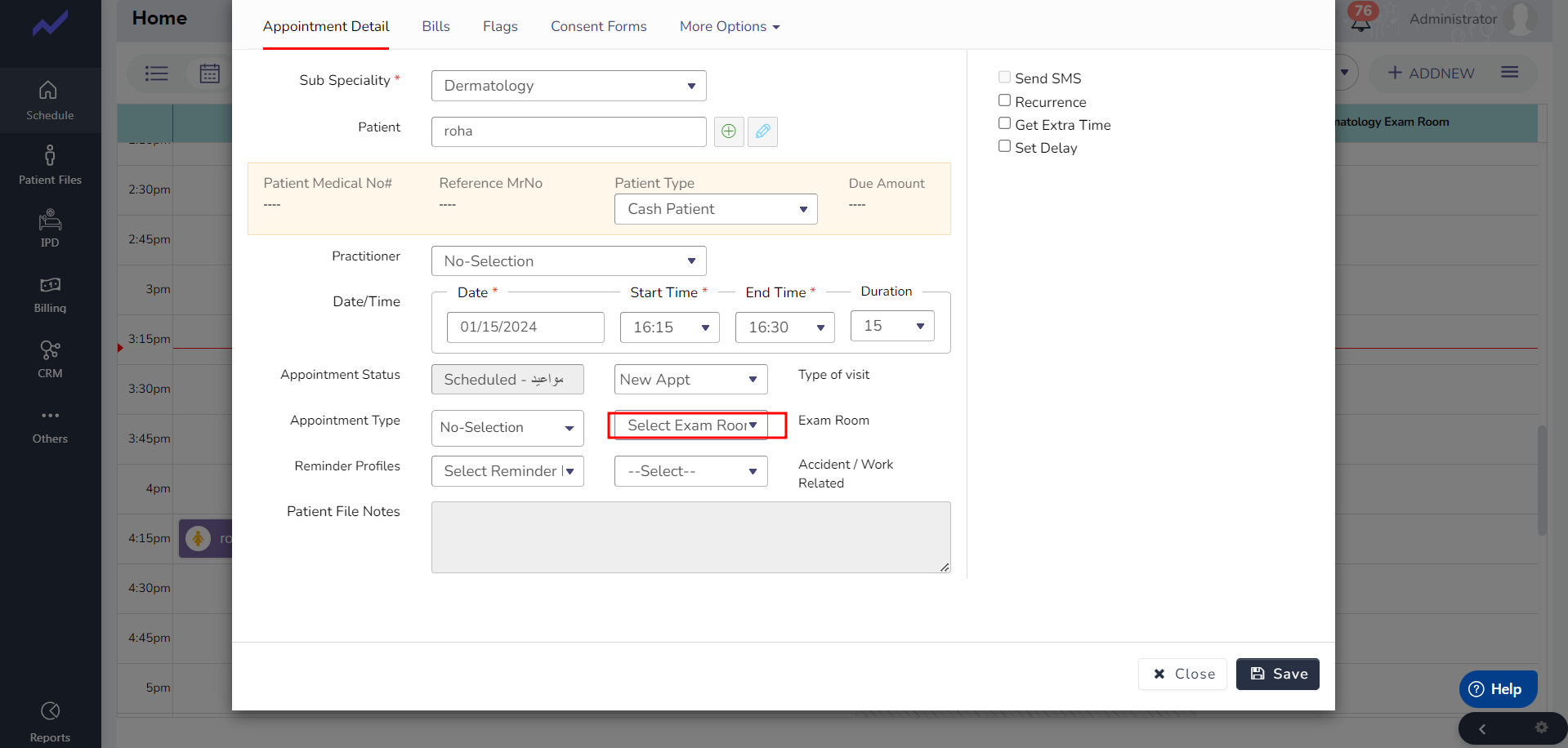Screen dimensions: 1568x748
Task: Open the Billing module
Action: coord(50,295)
